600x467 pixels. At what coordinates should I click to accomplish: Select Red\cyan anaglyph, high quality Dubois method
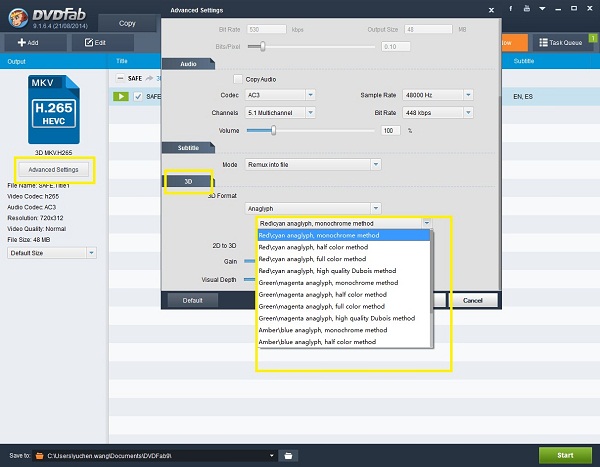coord(344,271)
